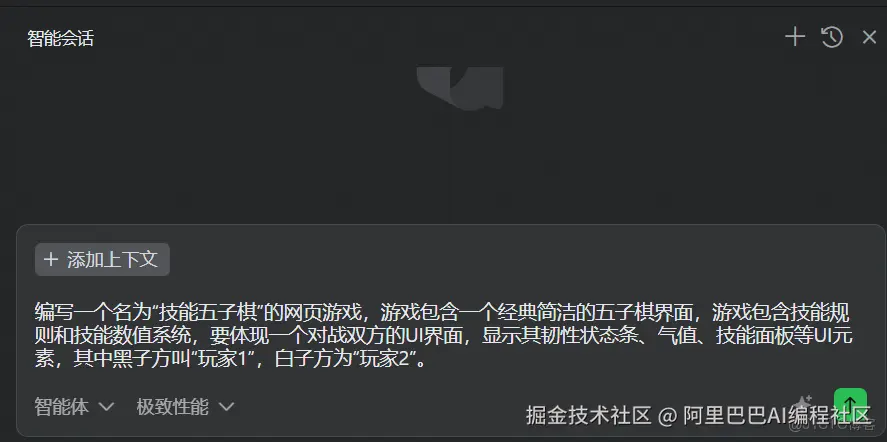
Task: Close the 智能会话 panel with X
Action: 869,38
